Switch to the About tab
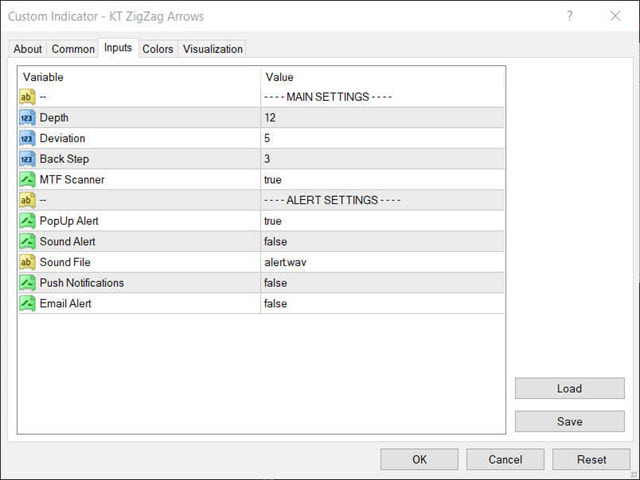Image resolution: width=640 pixels, height=480 pixels. [x=28, y=49]
